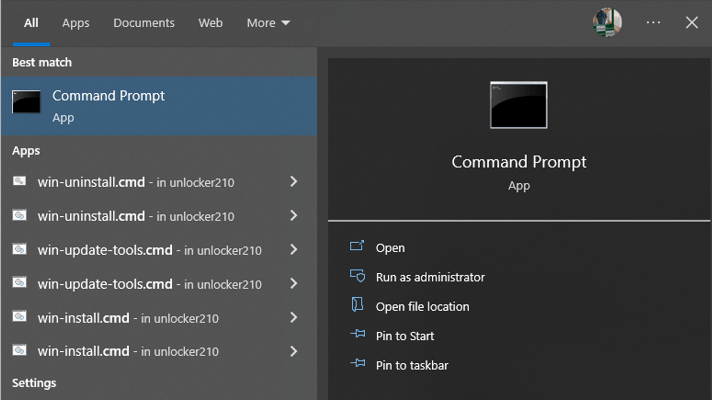The height and width of the screenshot is (400, 712).
Task: Click the Command Prompt title in preview pane
Action: pos(519,162)
